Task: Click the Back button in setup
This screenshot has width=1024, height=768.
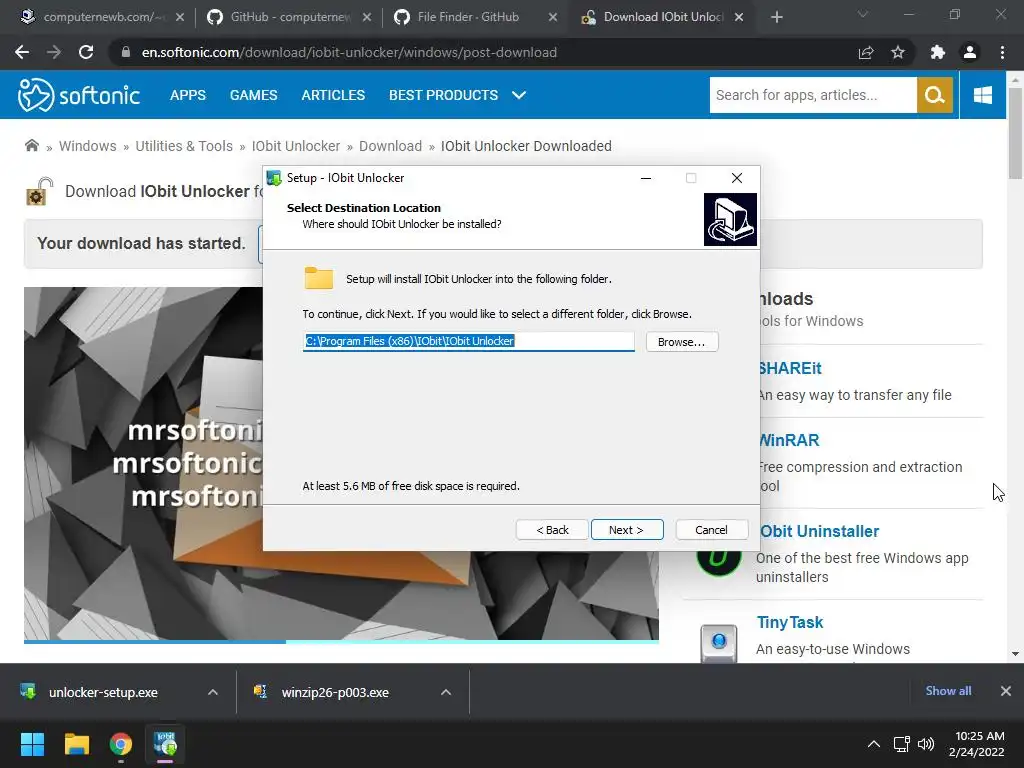Action: click(x=552, y=530)
